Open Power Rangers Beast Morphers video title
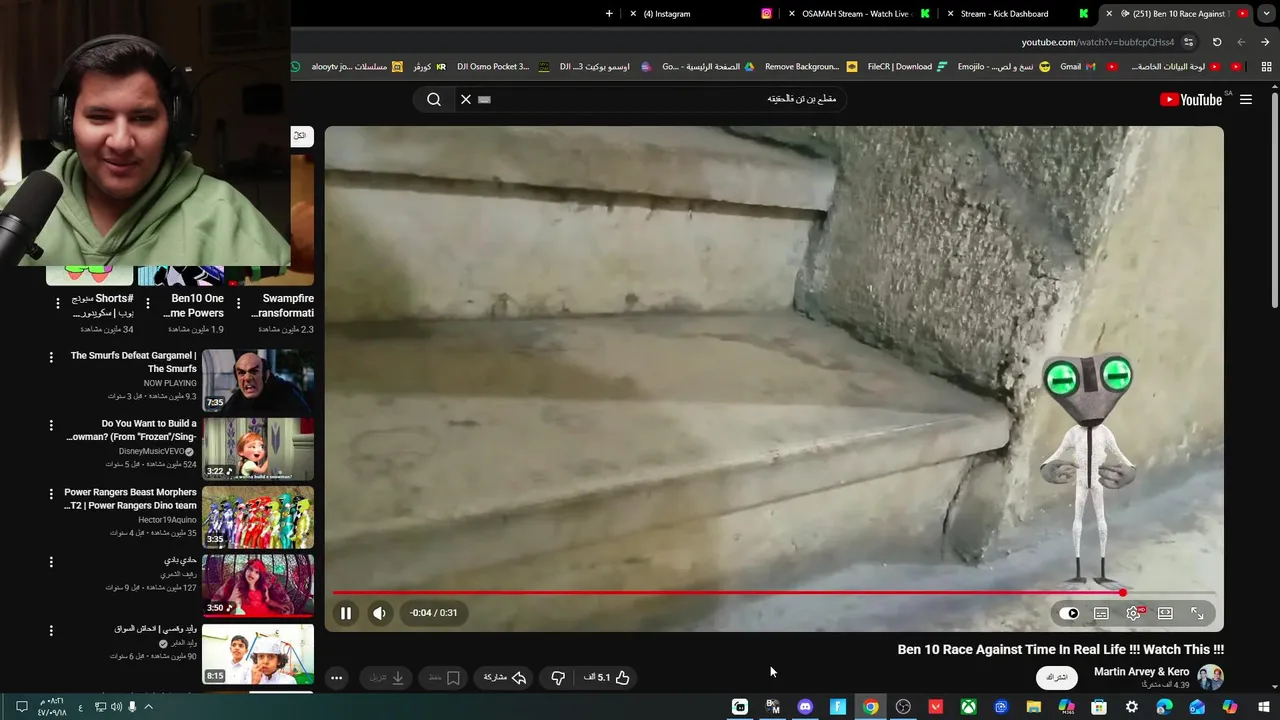Image resolution: width=1280 pixels, height=720 pixels. 130,498
